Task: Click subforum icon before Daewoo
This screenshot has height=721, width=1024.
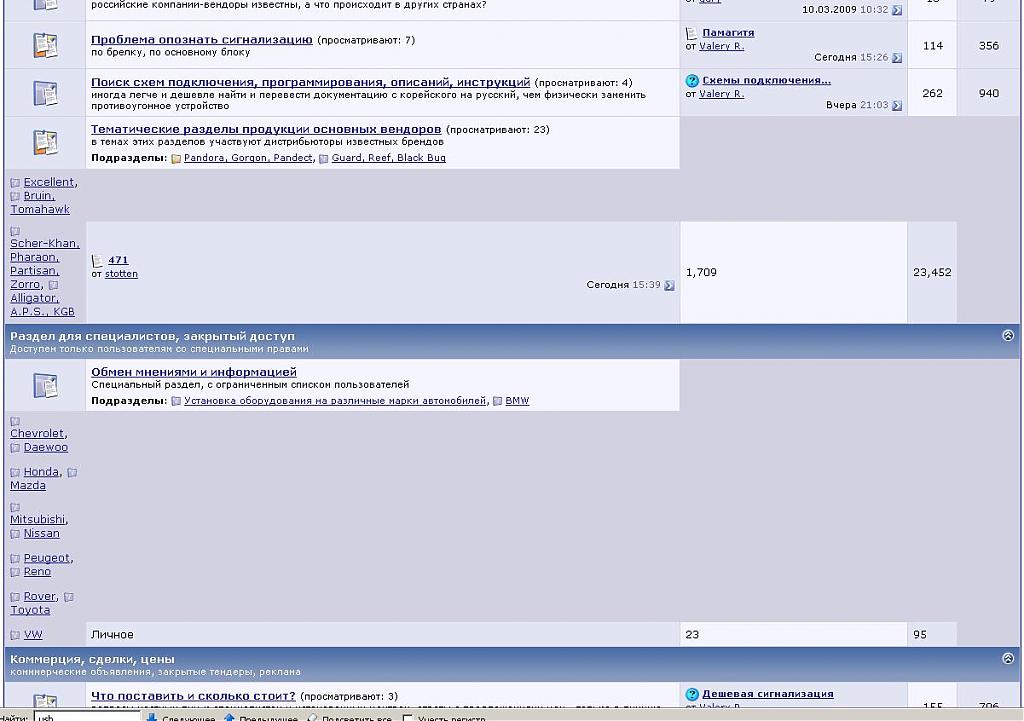Action: [15, 448]
